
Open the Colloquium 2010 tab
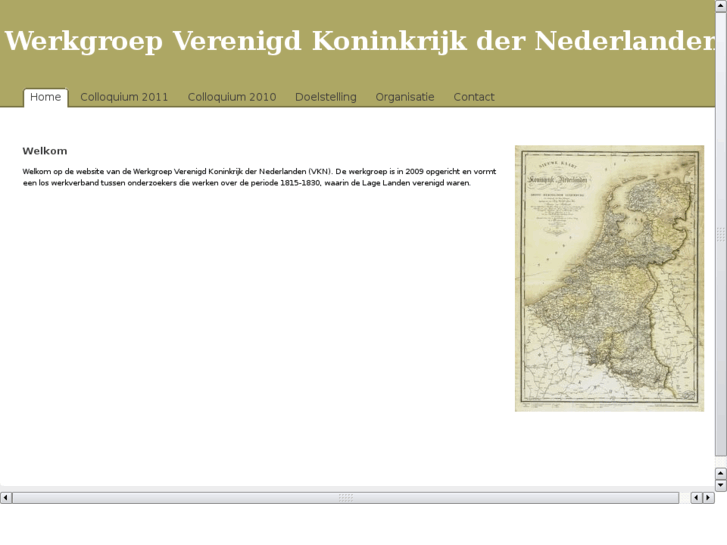pyautogui.click(x=232, y=97)
